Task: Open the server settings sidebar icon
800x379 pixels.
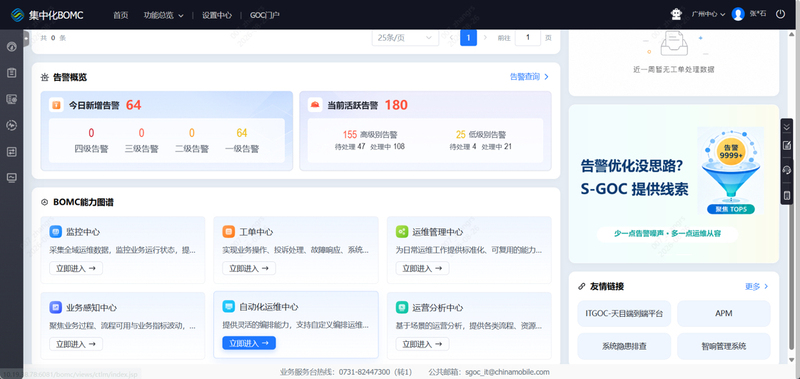Action: (x=11, y=99)
